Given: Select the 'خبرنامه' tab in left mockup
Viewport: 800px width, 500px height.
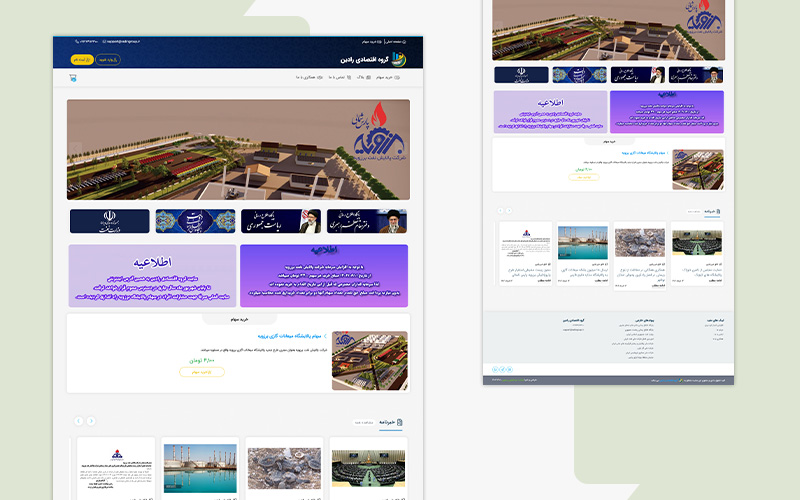Looking at the screenshot, I should [390, 422].
